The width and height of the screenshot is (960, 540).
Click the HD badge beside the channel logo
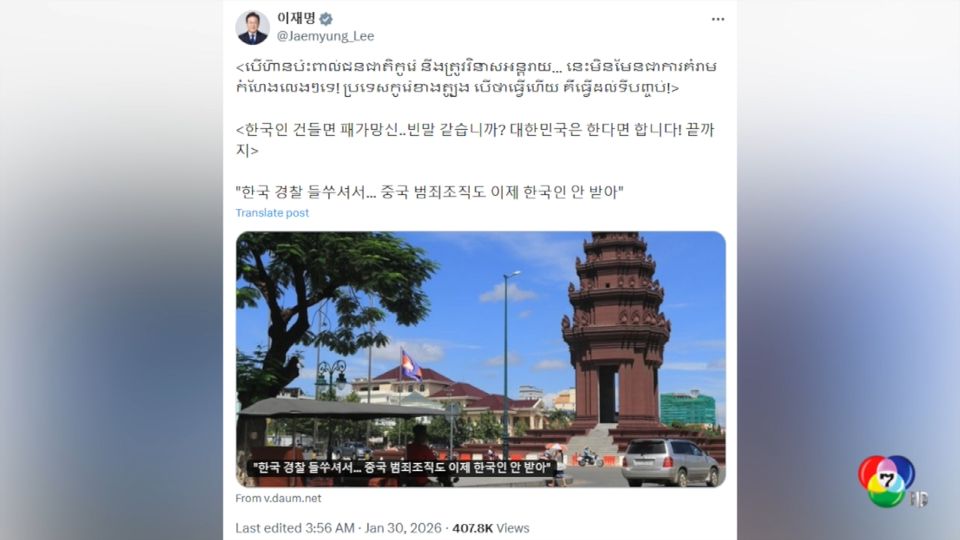[x=918, y=500]
